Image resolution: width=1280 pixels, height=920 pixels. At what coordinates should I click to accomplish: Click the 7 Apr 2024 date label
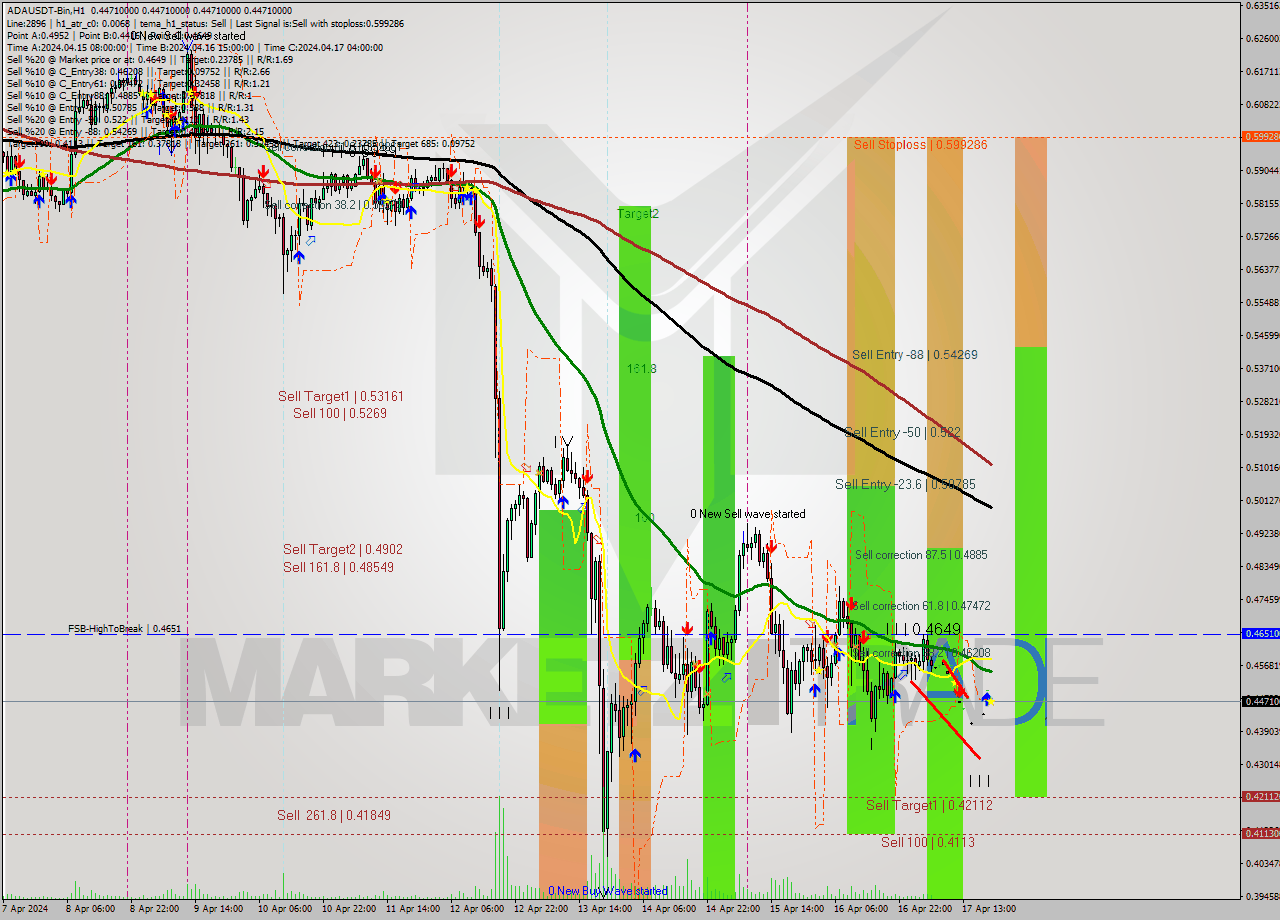(25, 909)
